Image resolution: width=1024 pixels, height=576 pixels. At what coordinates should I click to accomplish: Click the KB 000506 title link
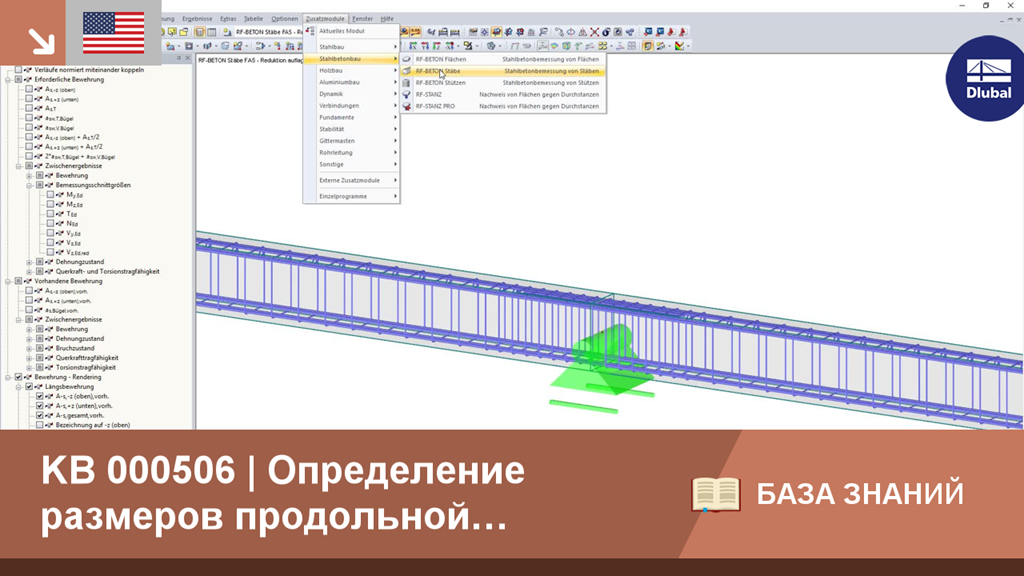pyautogui.click(x=283, y=493)
